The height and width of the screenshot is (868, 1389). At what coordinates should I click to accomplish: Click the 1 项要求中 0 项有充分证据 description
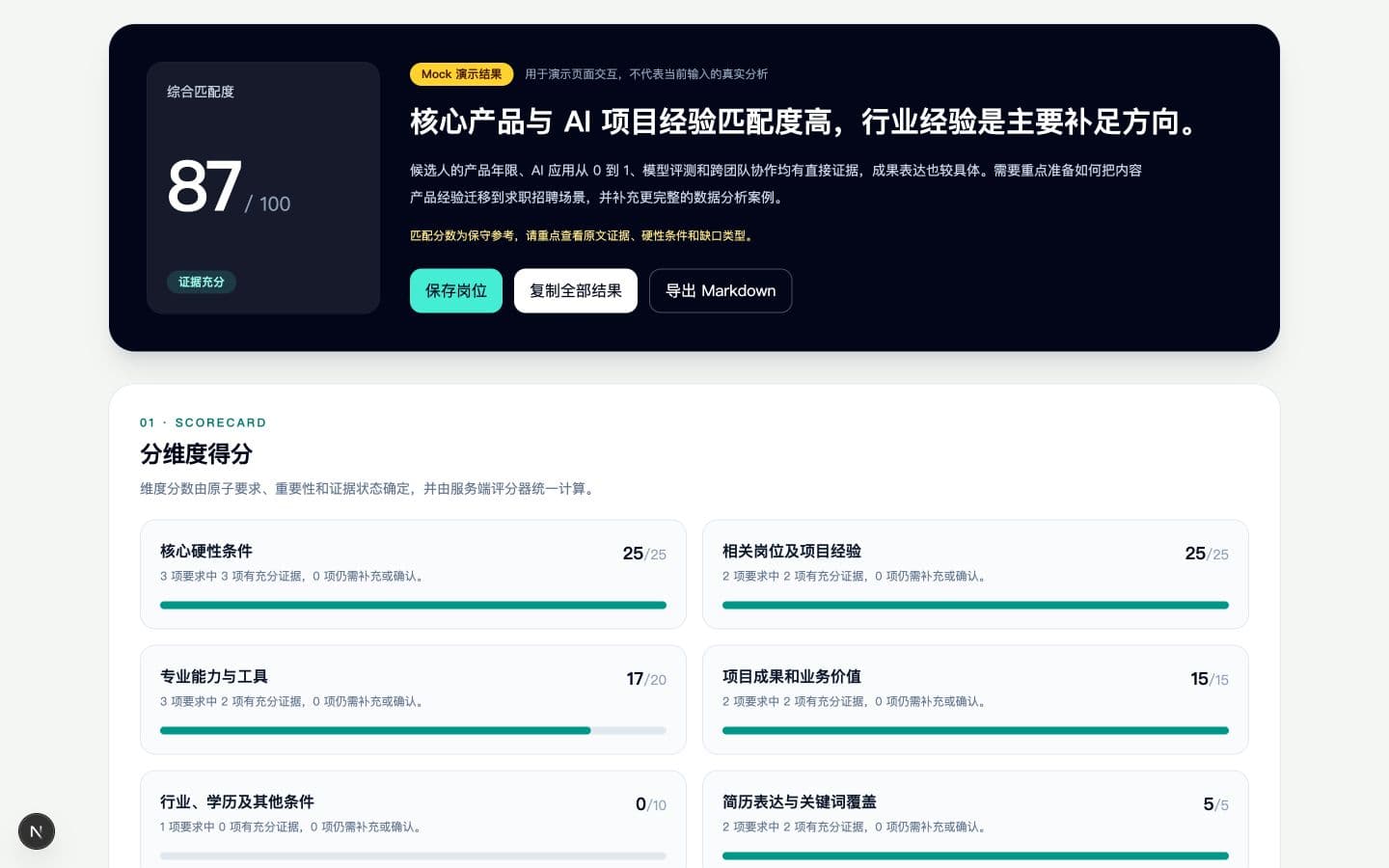click(x=293, y=827)
